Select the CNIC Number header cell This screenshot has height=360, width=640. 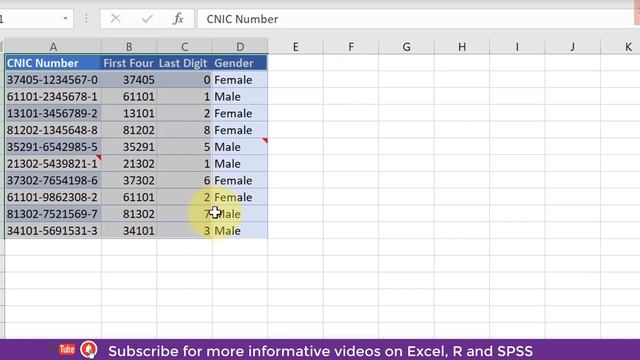[x=53, y=63]
